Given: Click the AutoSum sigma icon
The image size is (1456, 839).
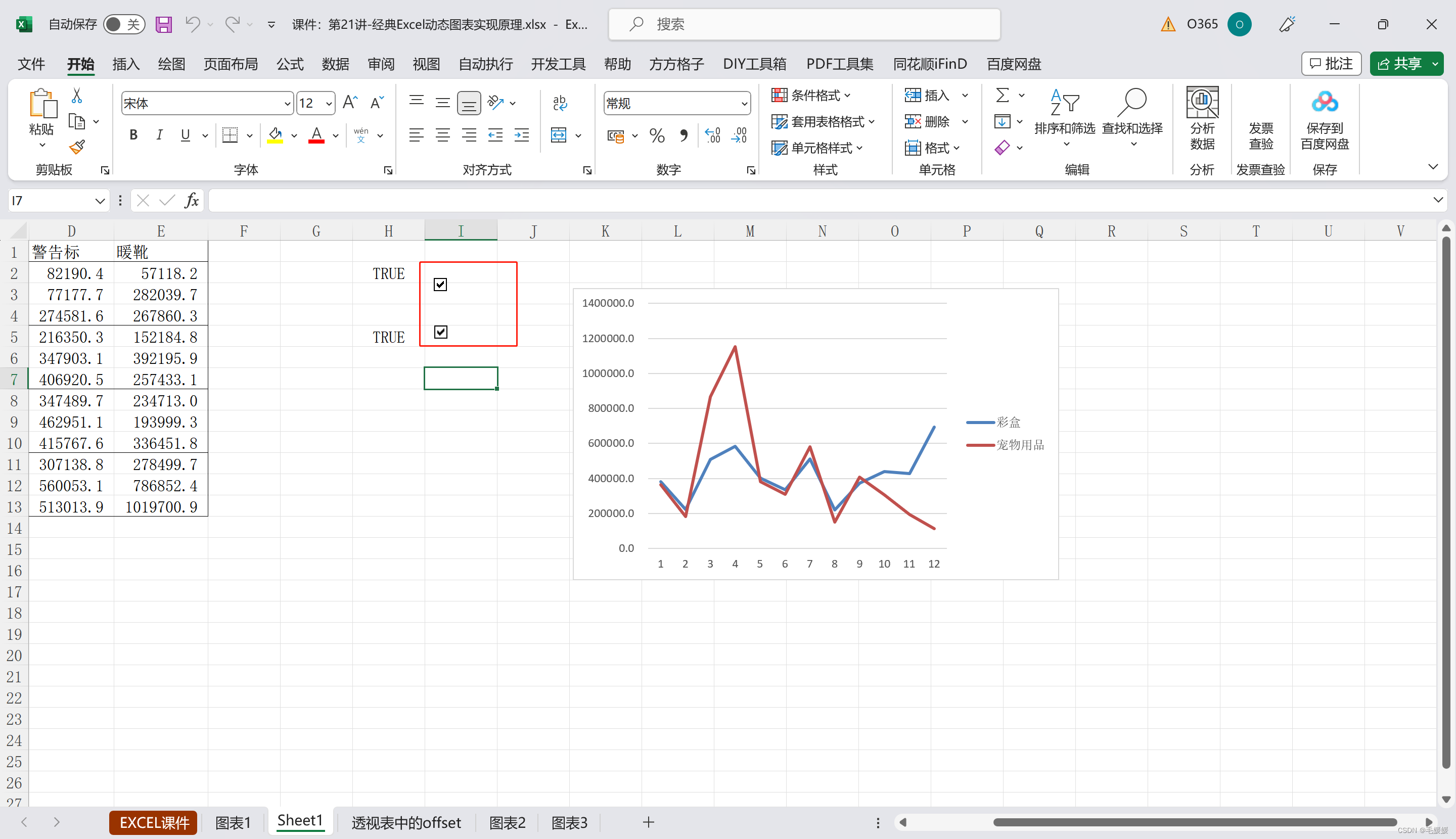Looking at the screenshot, I should click(x=1003, y=95).
